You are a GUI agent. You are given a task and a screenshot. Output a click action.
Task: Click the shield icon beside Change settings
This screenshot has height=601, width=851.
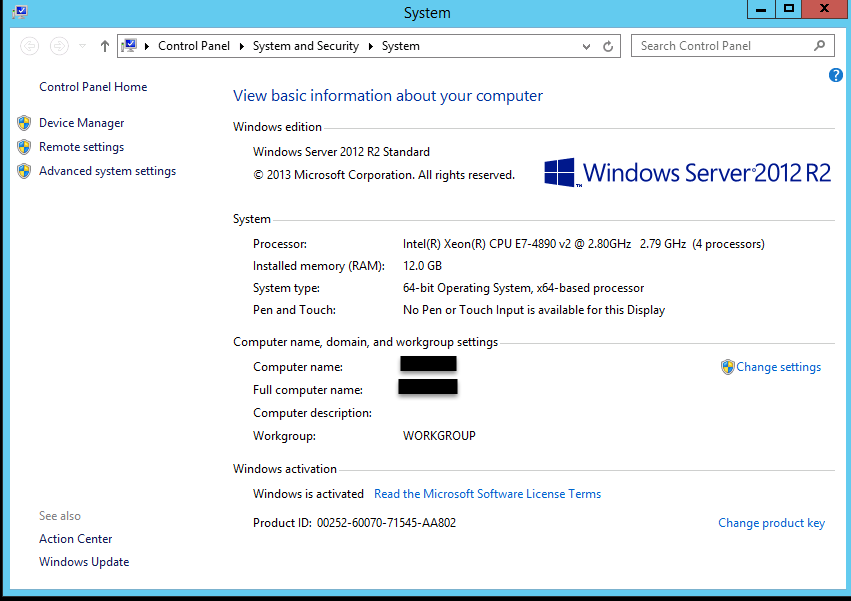point(728,367)
